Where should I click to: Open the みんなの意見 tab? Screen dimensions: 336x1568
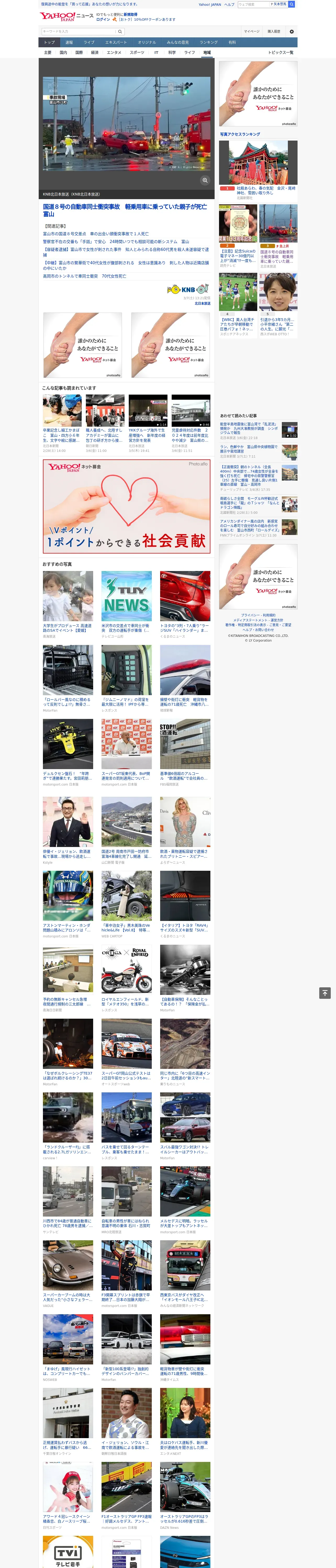coord(178,43)
